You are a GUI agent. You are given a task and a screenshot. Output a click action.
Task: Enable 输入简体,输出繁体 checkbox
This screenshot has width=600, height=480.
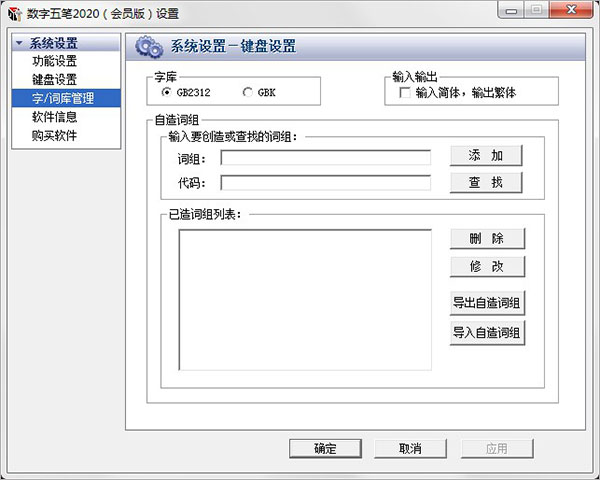click(404, 93)
